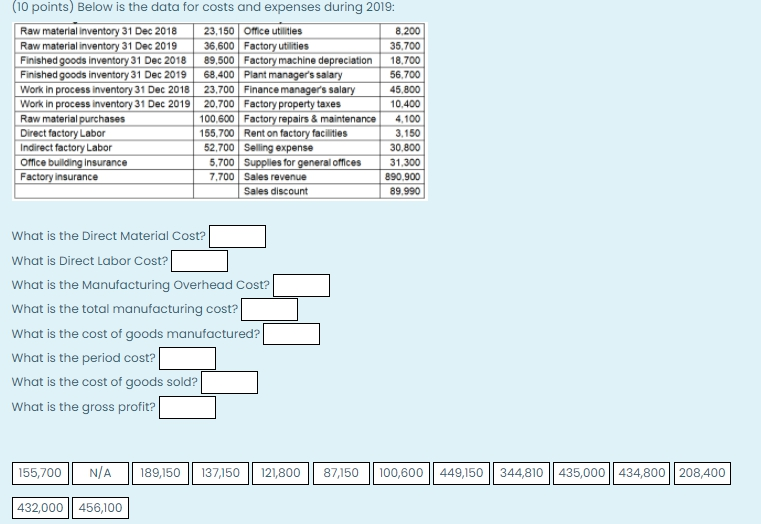
Task: Click 'Work in process inventory 31 Dec 2018' cell
Action: (x=104, y=89)
